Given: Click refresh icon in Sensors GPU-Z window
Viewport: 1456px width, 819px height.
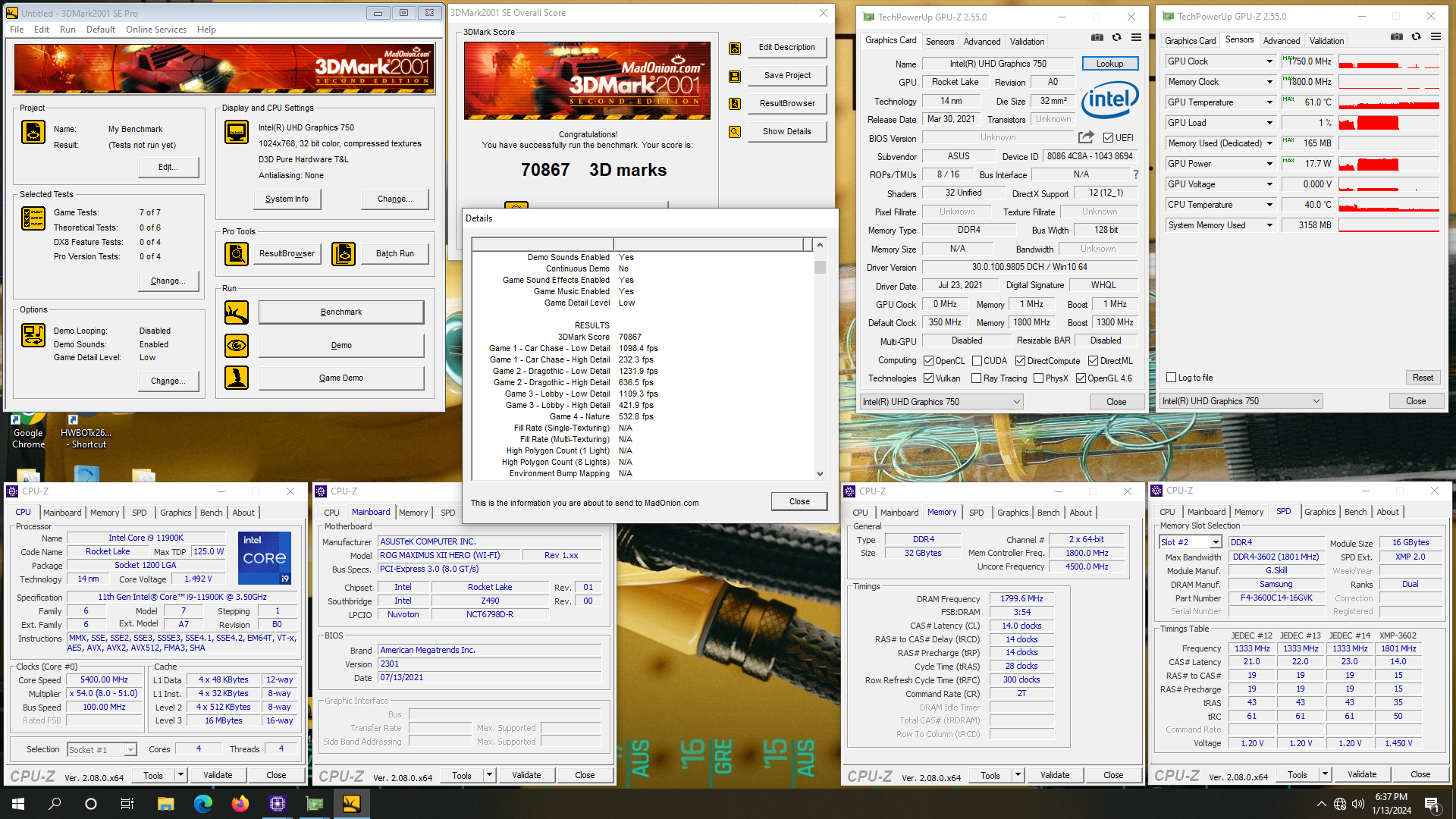Looking at the screenshot, I should pos(1416,36).
